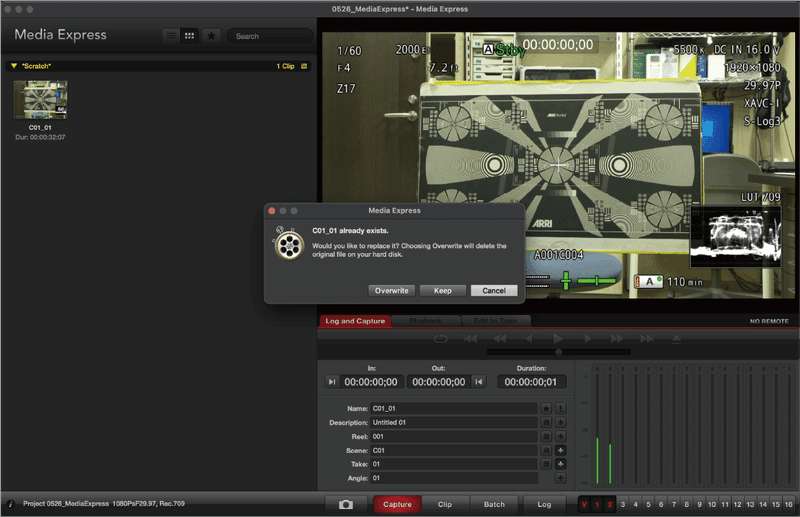The height and width of the screenshot is (517, 800).
Task: Click the Scene field C01
Action: click(454, 450)
